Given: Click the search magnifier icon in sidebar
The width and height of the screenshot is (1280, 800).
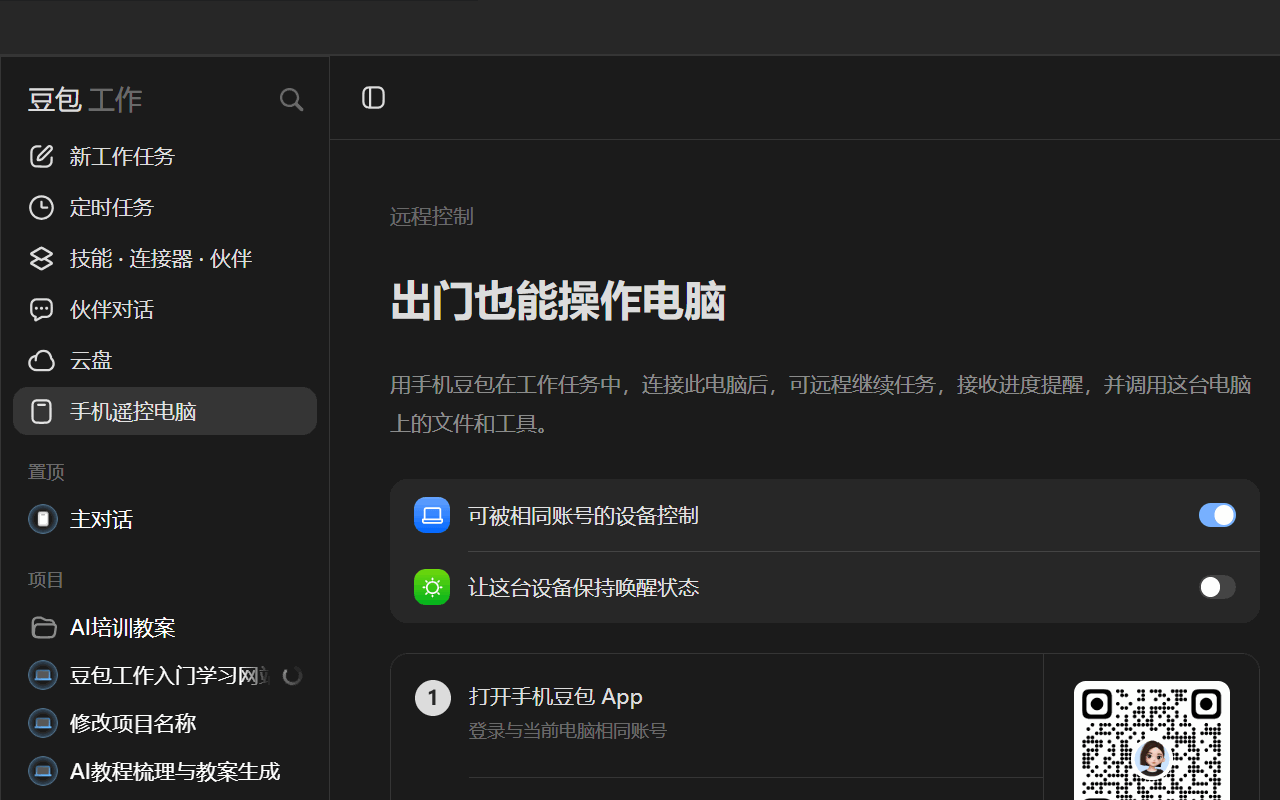Looking at the screenshot, I should click(x=291, y=99).
